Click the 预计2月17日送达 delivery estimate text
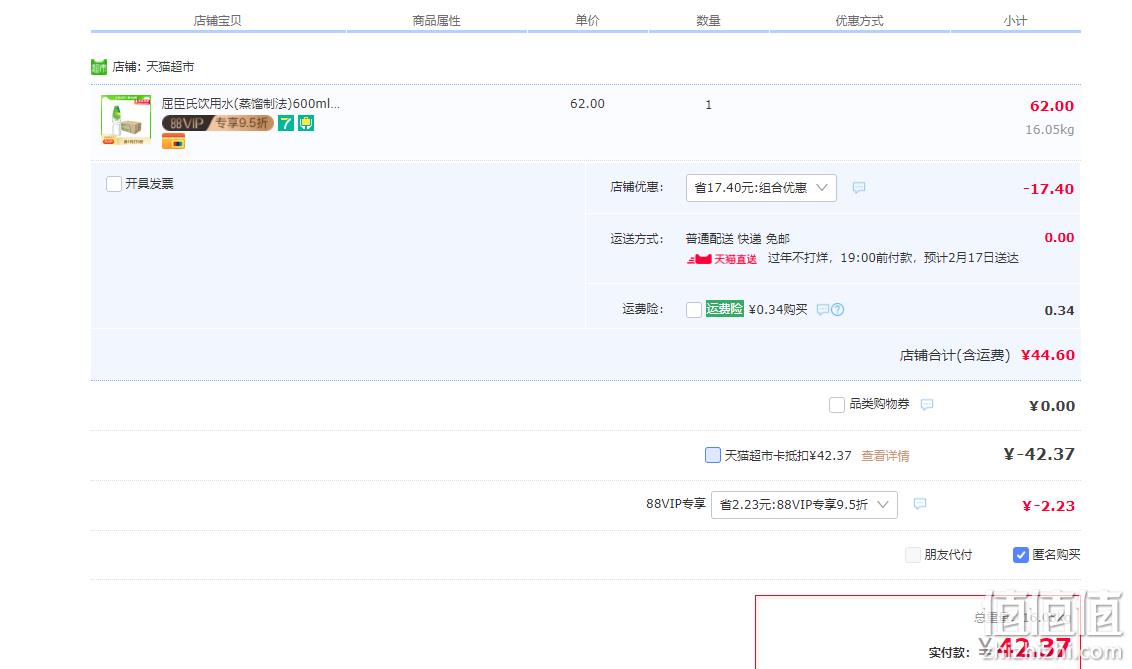Image resolution: width=1132 pixels, height=669 pixels. [971, 258]
